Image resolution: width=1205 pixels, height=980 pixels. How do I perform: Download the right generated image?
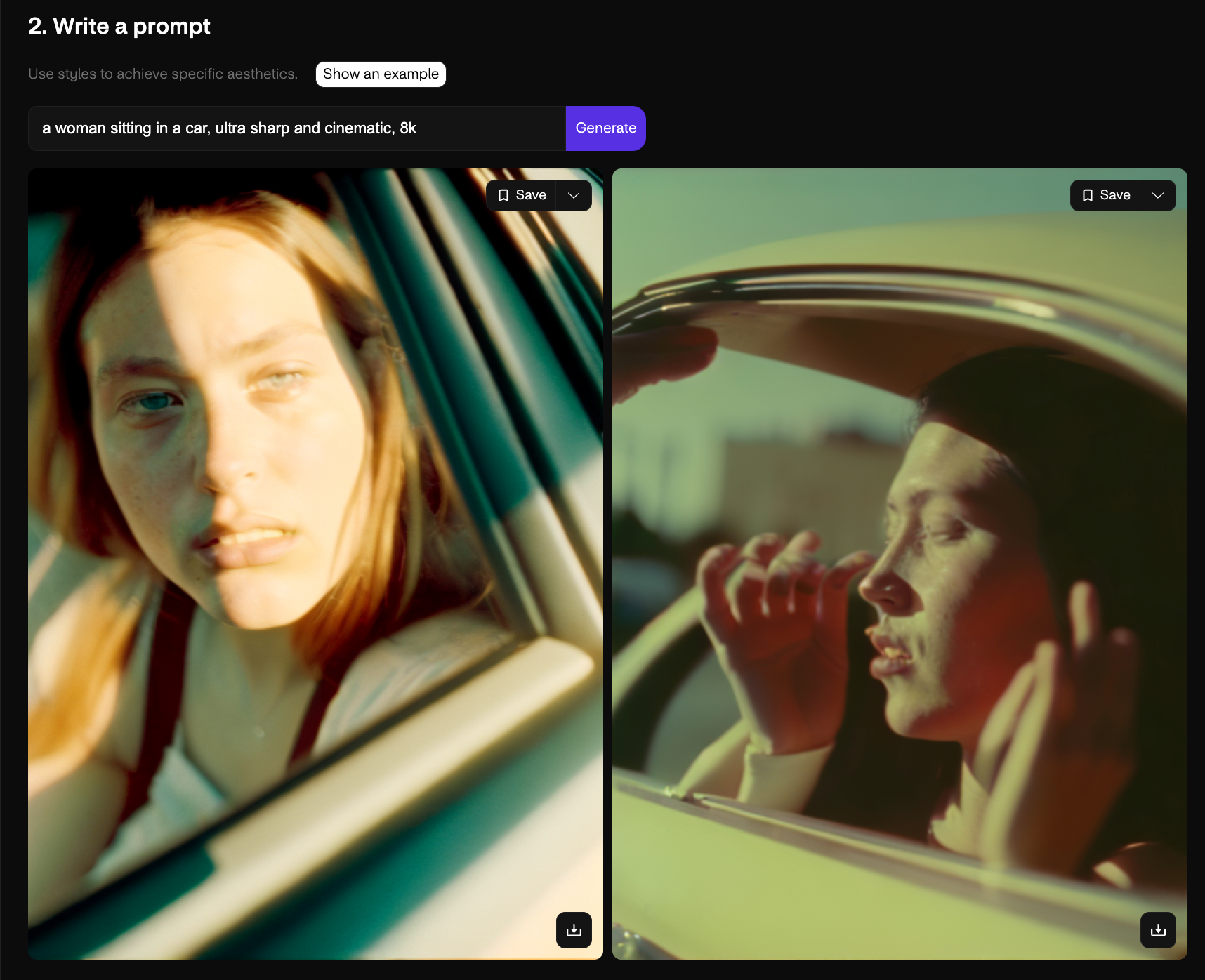(x=1158, y=930)
